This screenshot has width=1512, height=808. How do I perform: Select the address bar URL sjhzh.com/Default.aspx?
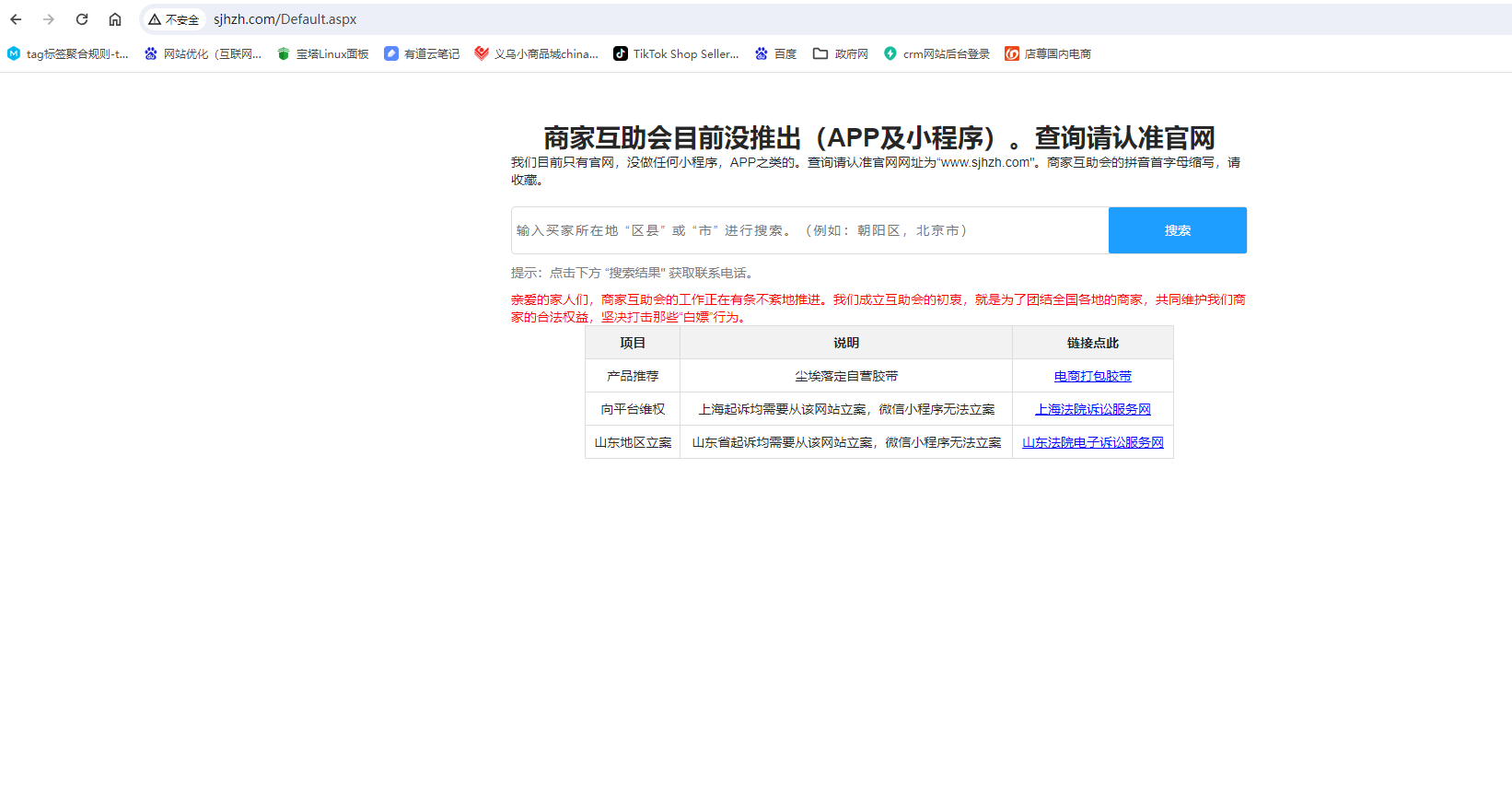tap(285, 19)
